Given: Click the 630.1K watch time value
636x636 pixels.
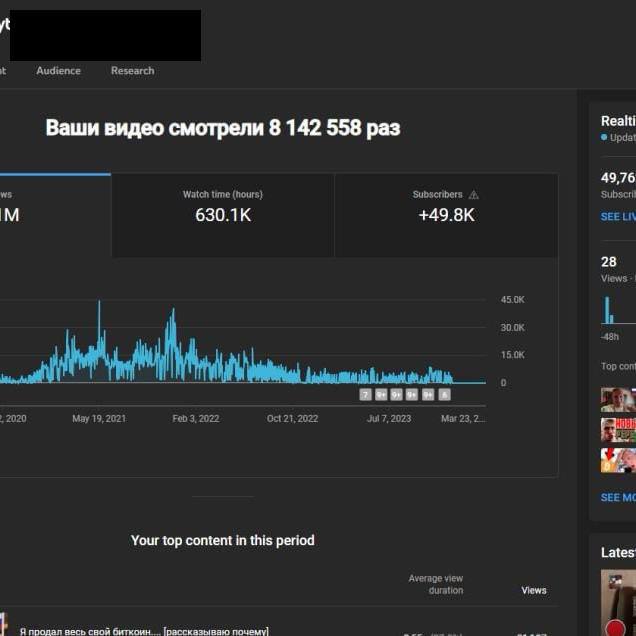Looking at the screenshot, I should [x=223, y=215].
